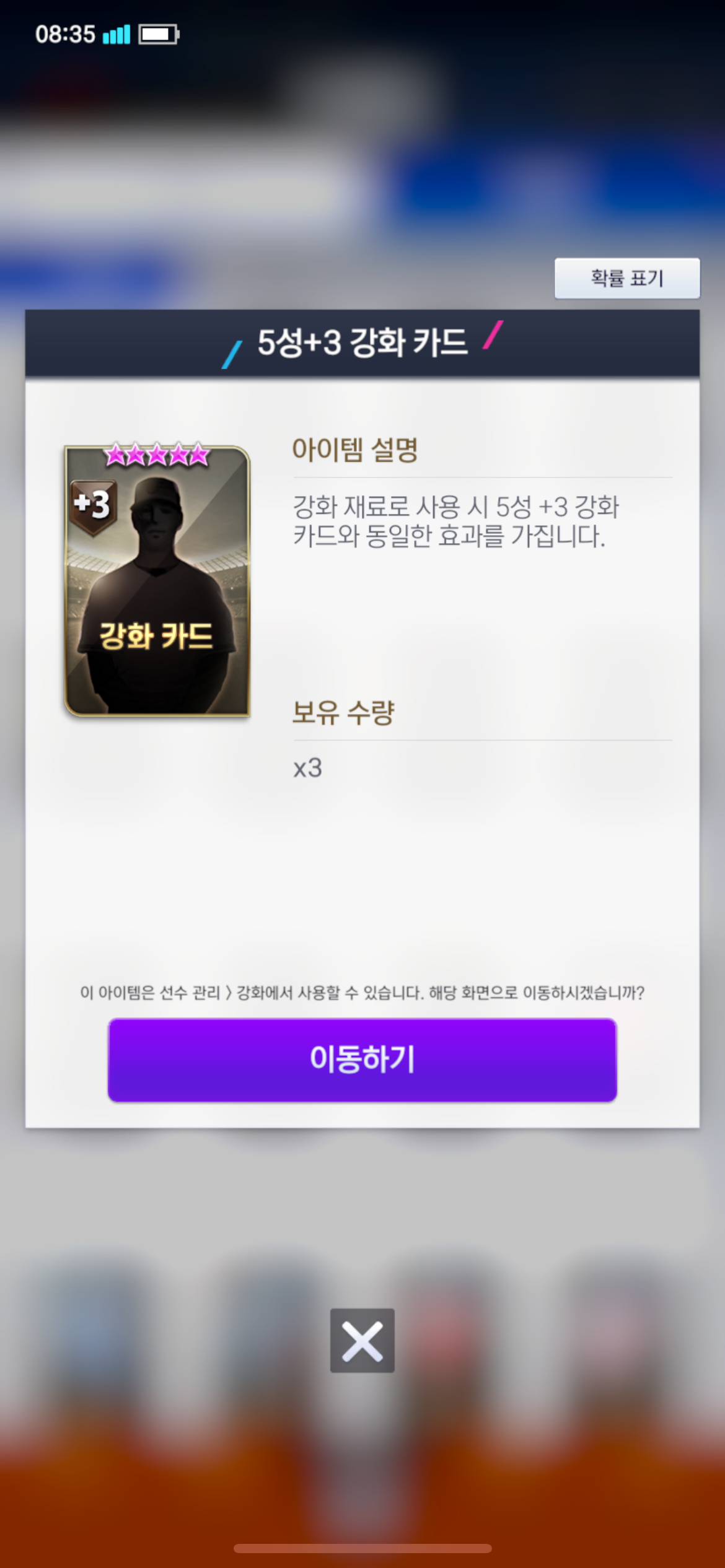Tap the five pink stars on card
Image resolution: width=725 pixels, height=1568 pixels.
(x=157, y=455)
